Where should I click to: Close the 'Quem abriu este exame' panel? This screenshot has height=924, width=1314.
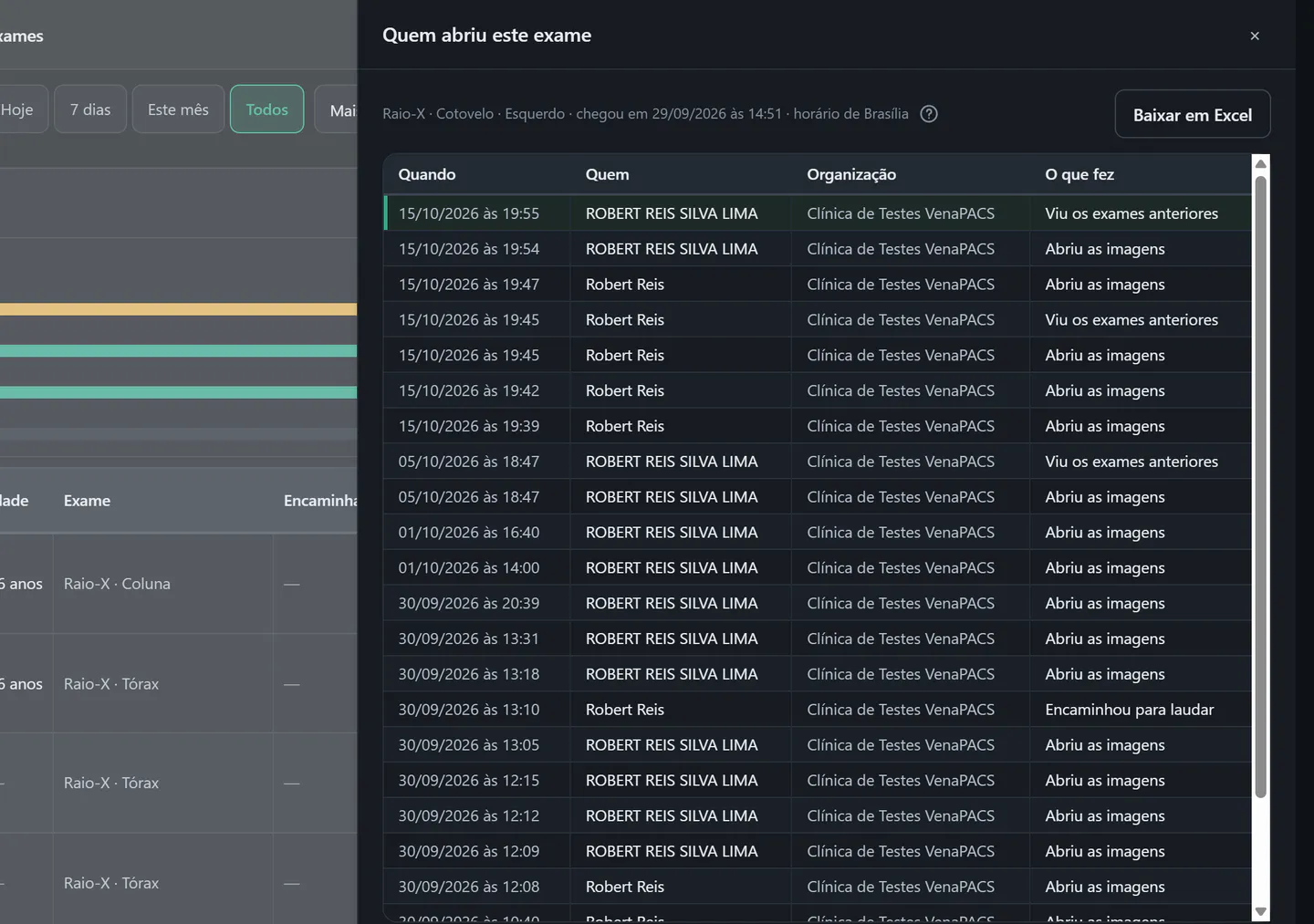(x=1255, y=36)
